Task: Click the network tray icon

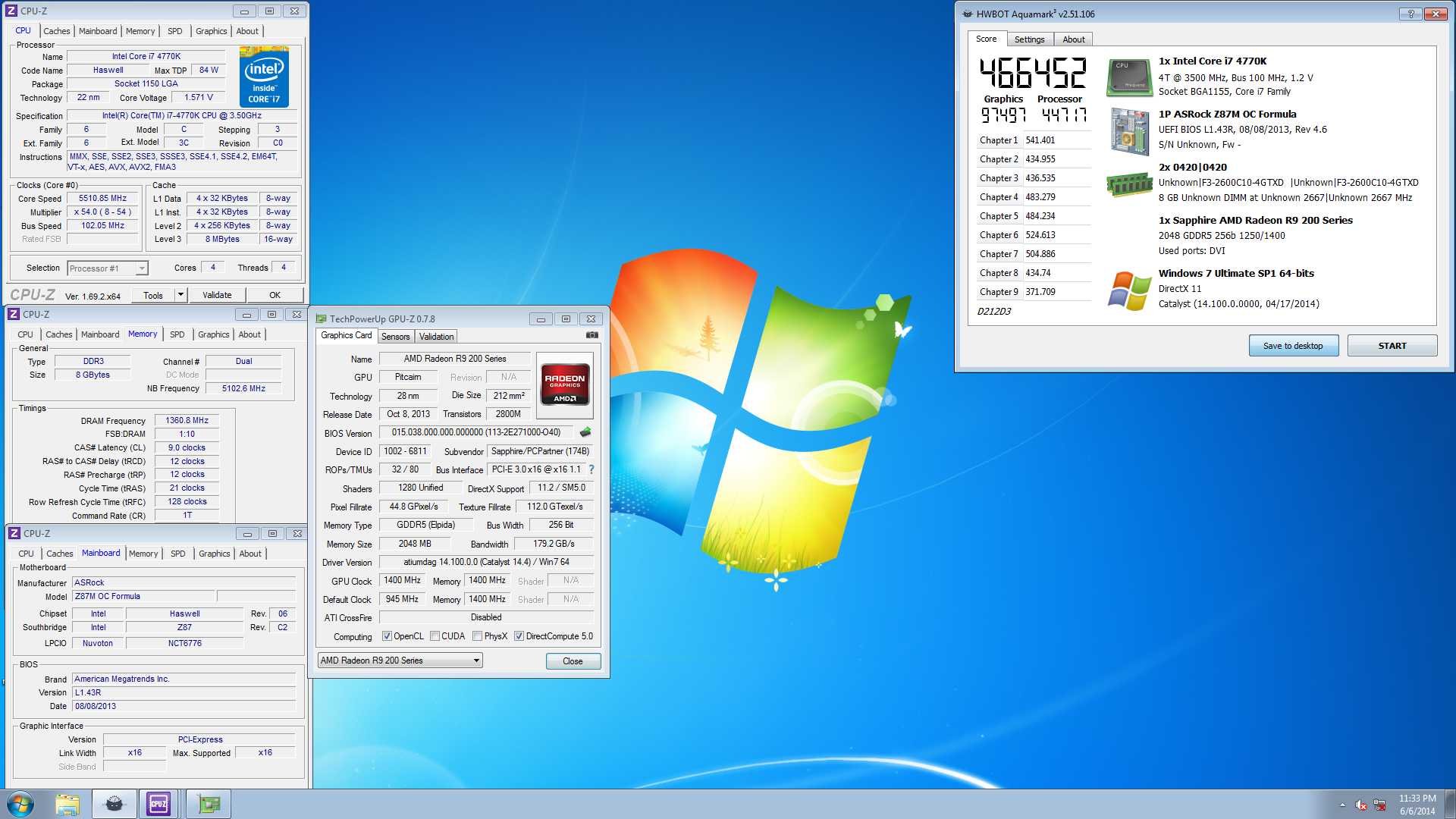Action: 1379,805
